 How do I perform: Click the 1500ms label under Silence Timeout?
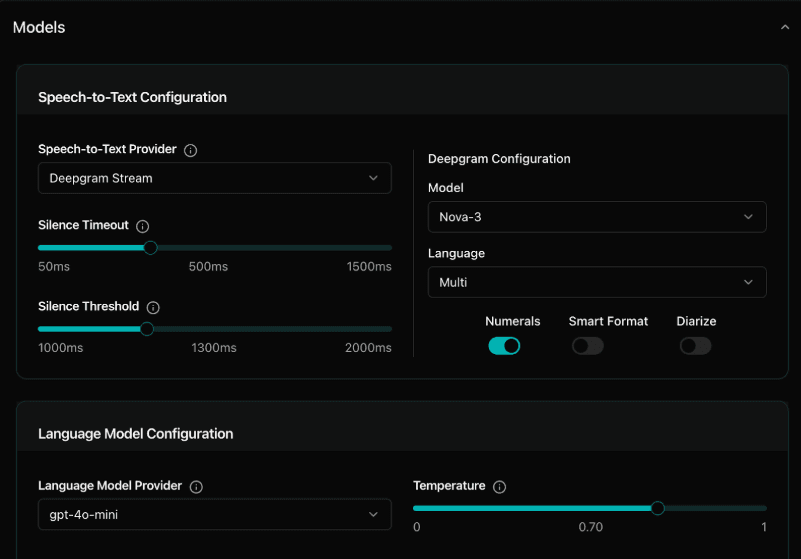[x=369, y=267]
